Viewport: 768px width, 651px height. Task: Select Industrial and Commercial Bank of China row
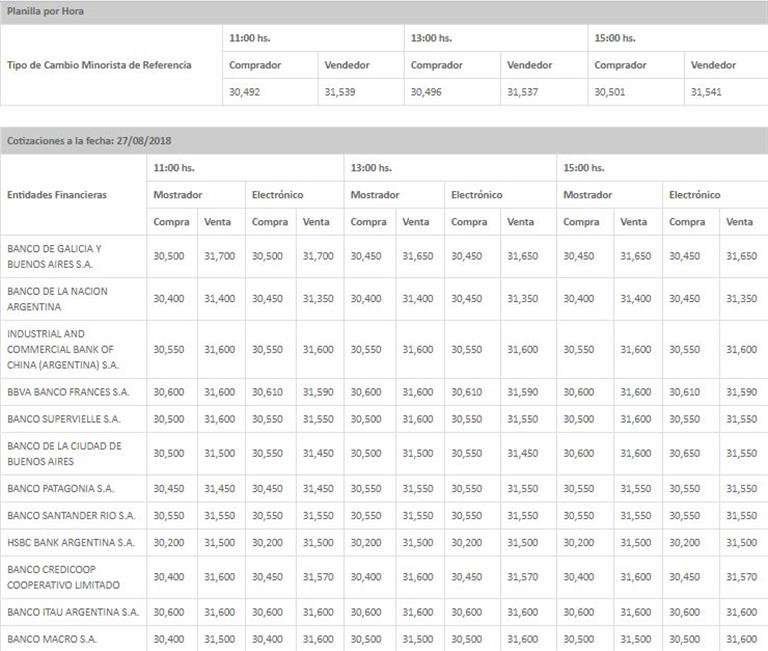tap(62, 349)
